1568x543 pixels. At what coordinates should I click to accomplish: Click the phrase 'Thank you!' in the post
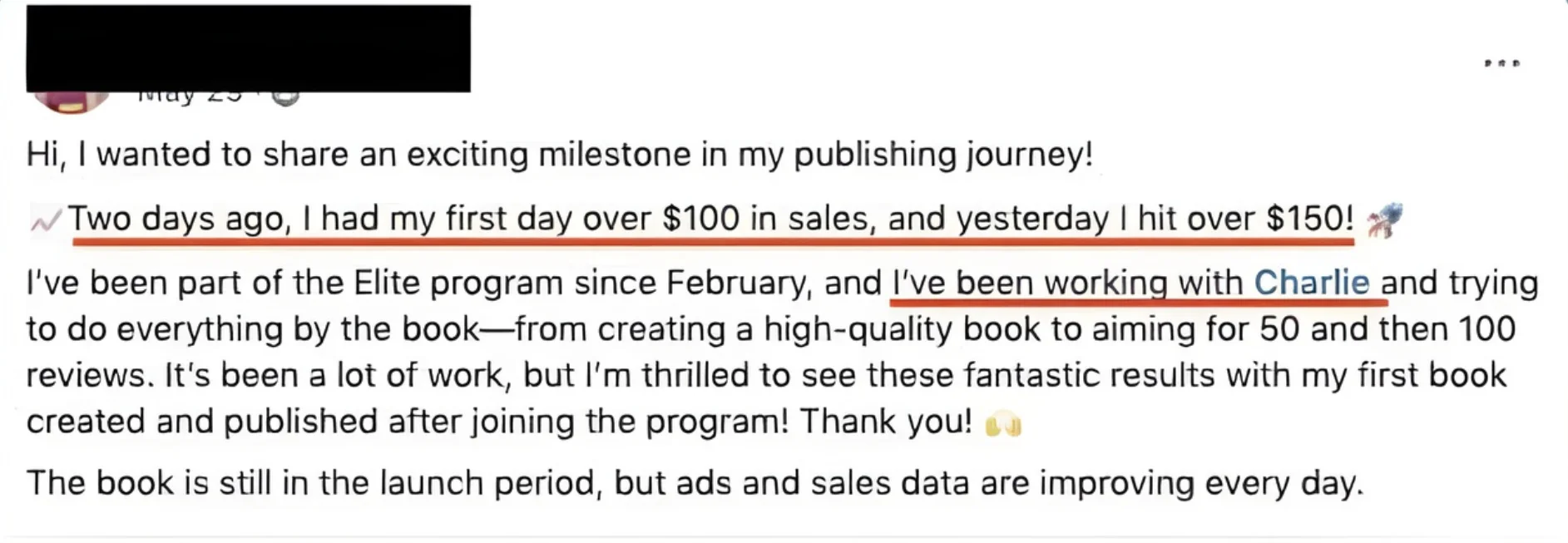coord(885,422)
